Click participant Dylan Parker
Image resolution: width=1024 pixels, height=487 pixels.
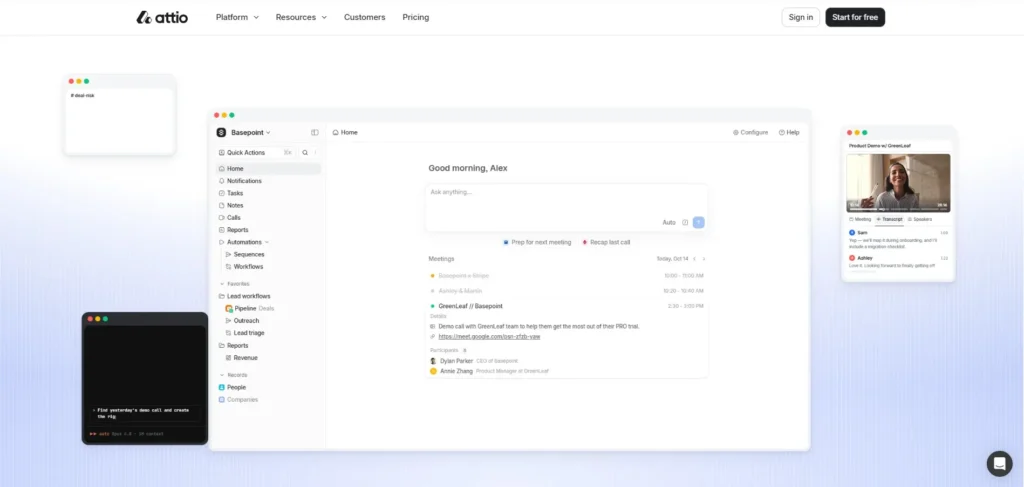pos(455,361)
